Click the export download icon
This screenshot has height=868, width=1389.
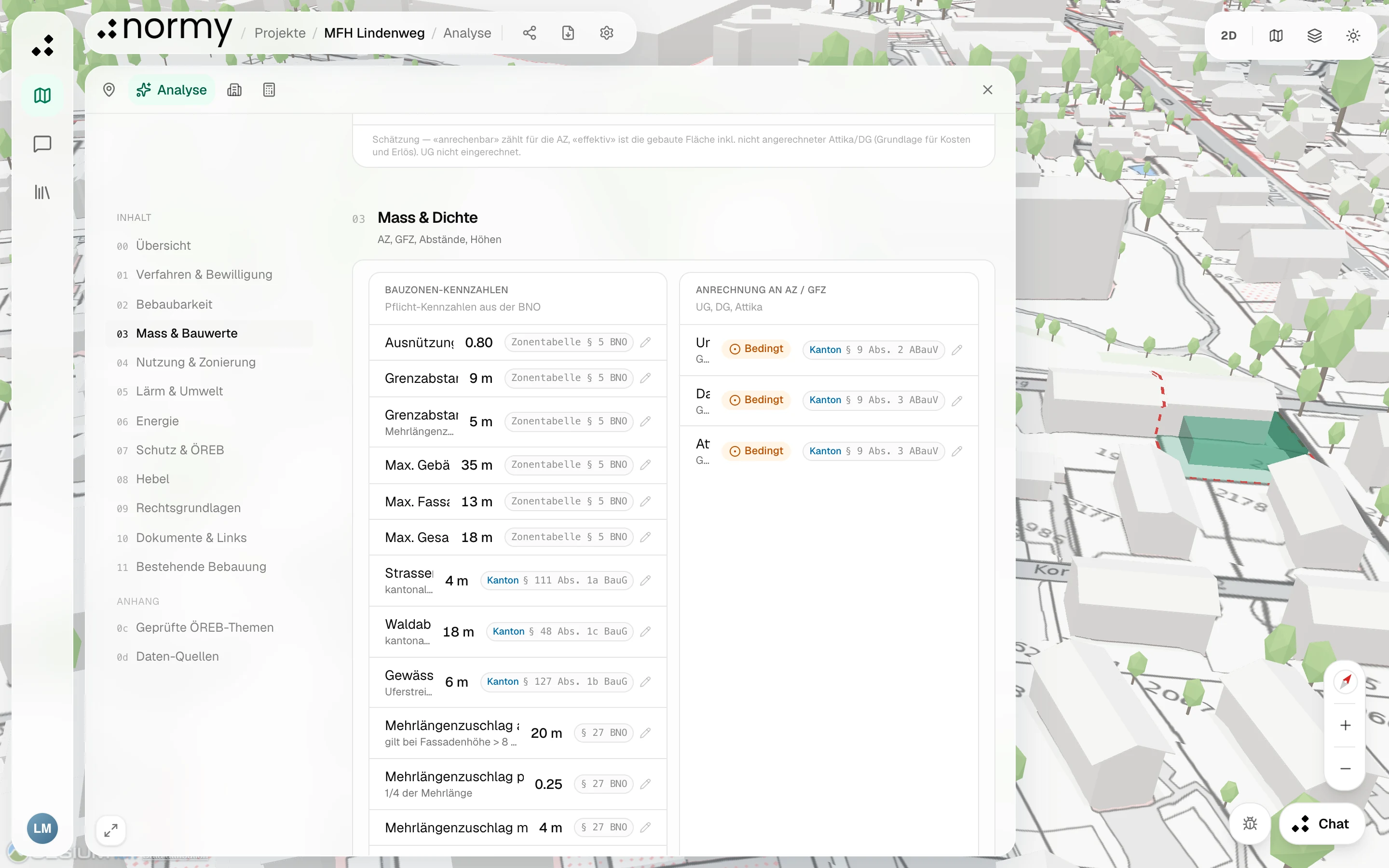[568, 33]
